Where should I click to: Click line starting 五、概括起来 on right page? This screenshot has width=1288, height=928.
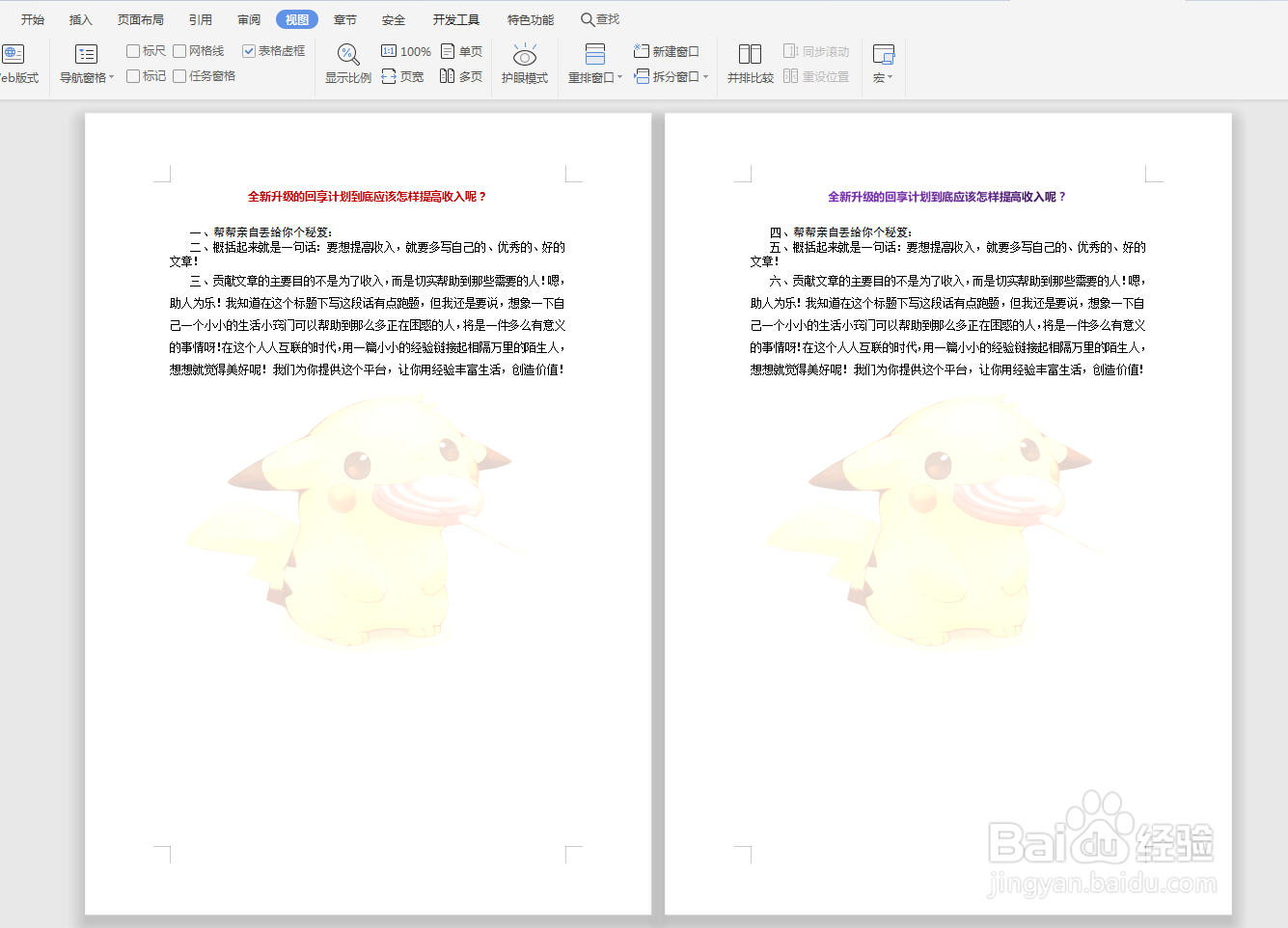pyautogui.click(x=947, y=255)
